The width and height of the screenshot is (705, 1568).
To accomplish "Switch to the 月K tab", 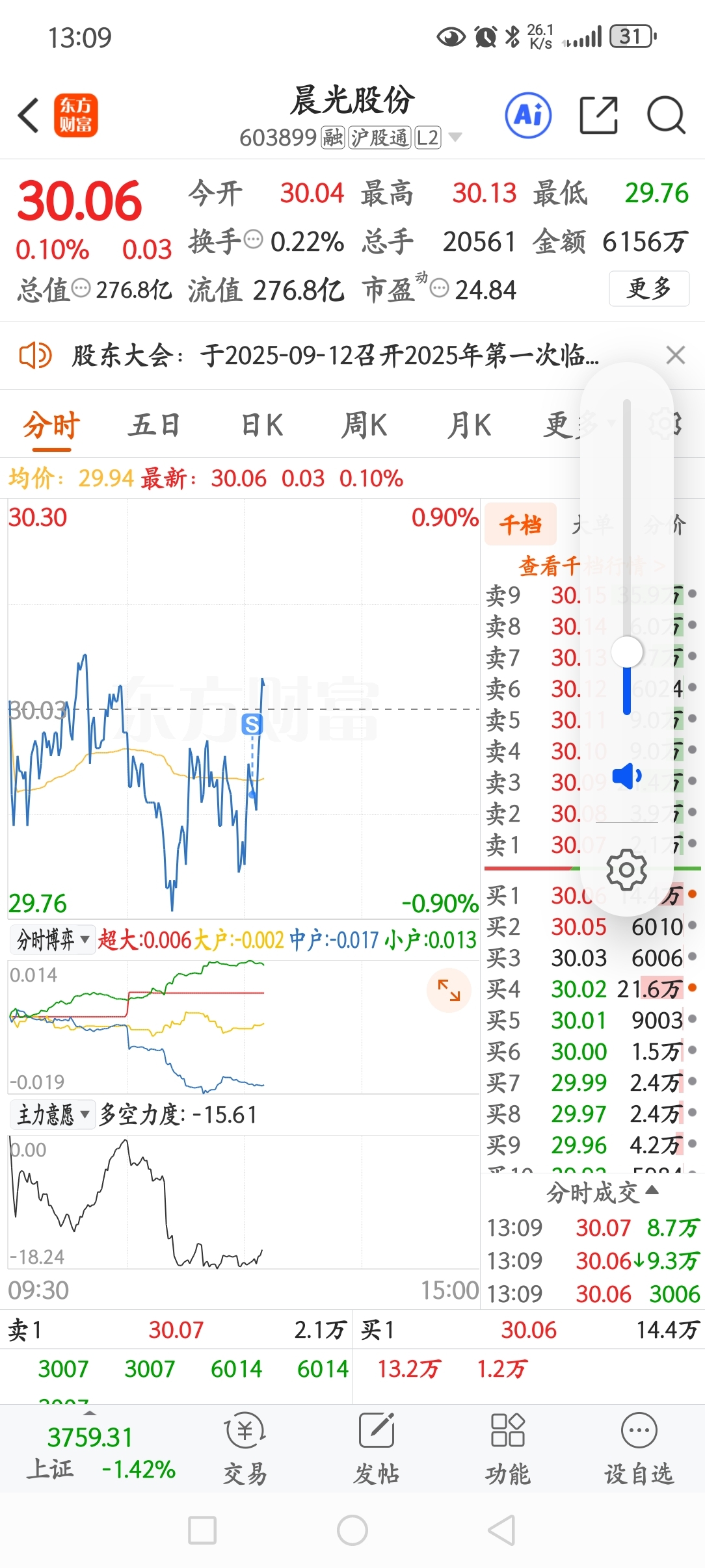I will pyautogui.click(x=468, y=425).
